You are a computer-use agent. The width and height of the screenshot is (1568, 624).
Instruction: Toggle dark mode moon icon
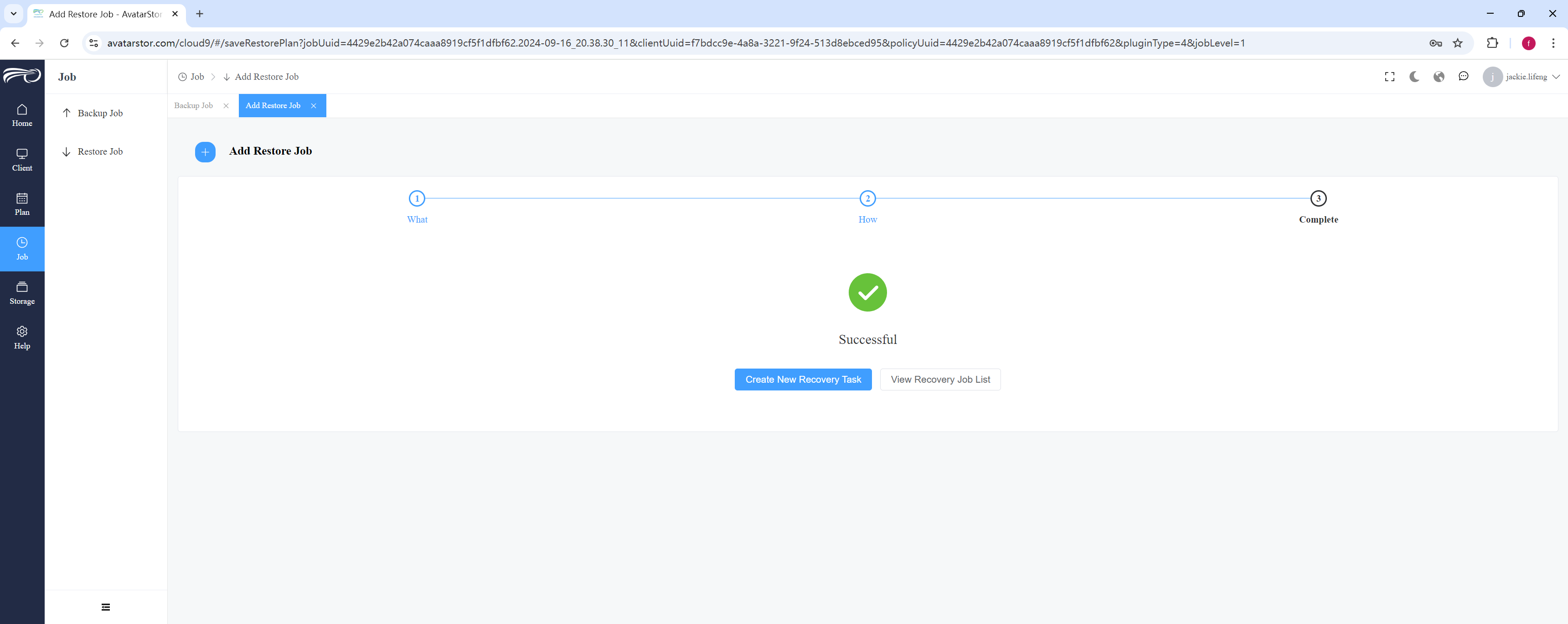point(1414,77)
